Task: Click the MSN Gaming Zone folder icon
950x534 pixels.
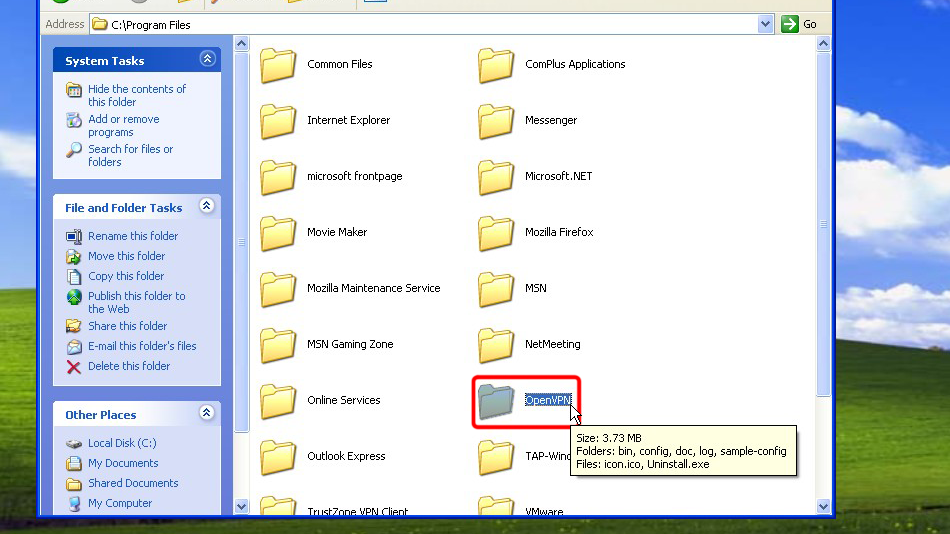Action: pyautogui.click(x=279, y=345)
